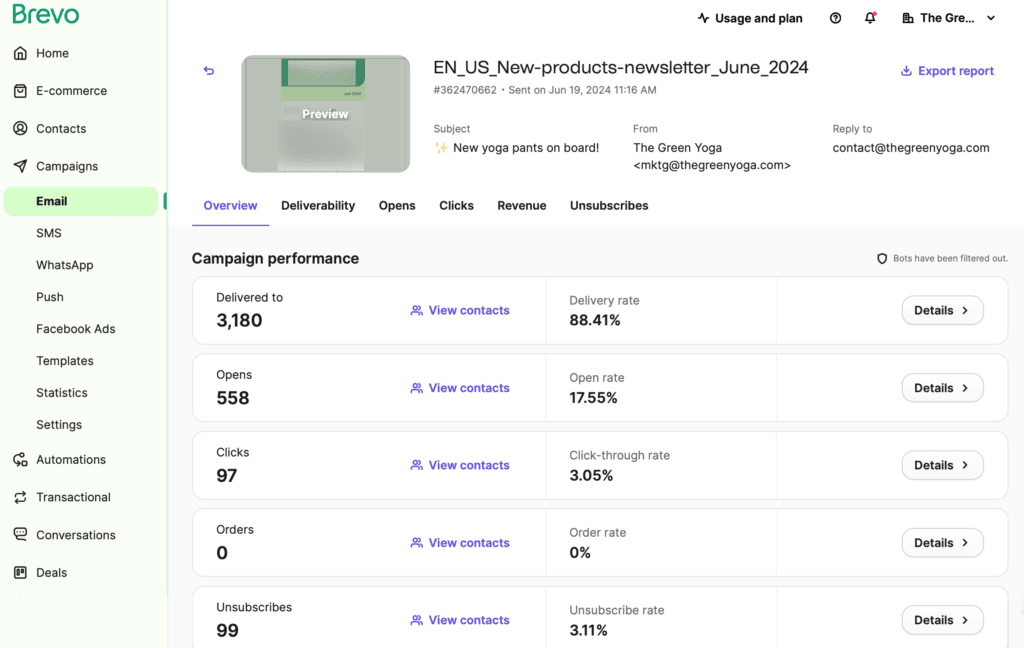Click the Home house icon
This screenshot has height=648, width=1024.
pyautogui.click(x=20, y=53)
